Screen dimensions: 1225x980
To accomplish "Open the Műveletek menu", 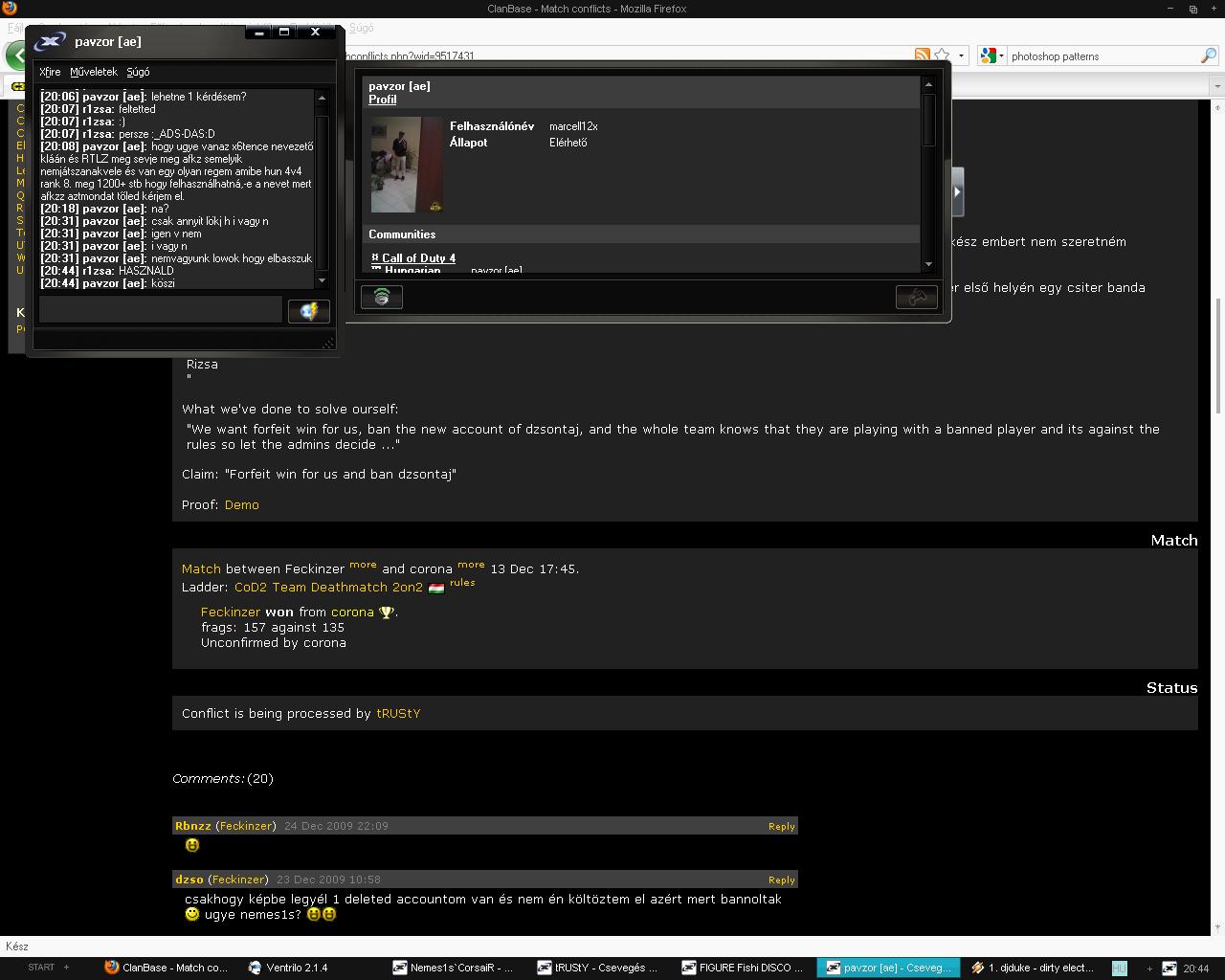I will [x=94, y=72].
